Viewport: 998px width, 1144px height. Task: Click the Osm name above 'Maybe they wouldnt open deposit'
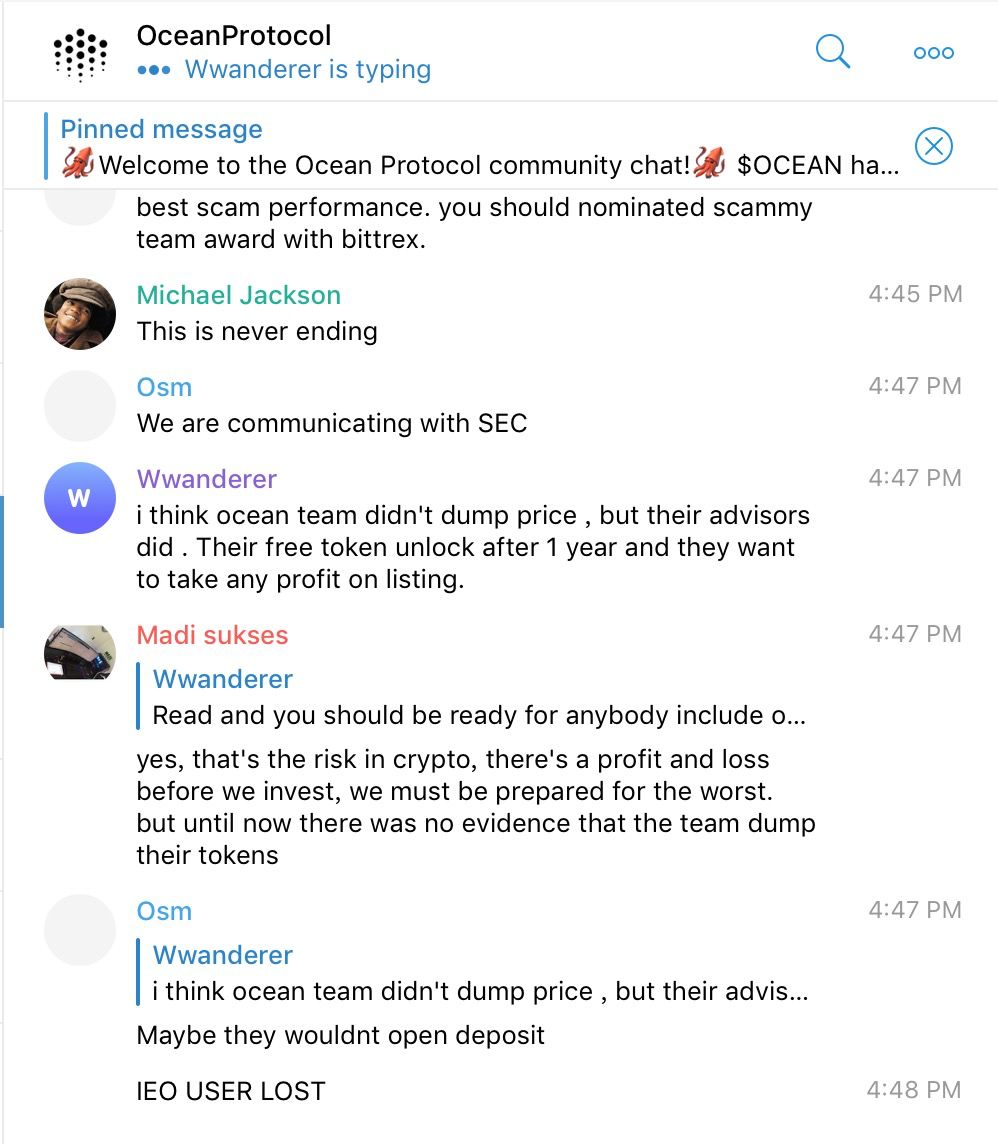point(164,911)
